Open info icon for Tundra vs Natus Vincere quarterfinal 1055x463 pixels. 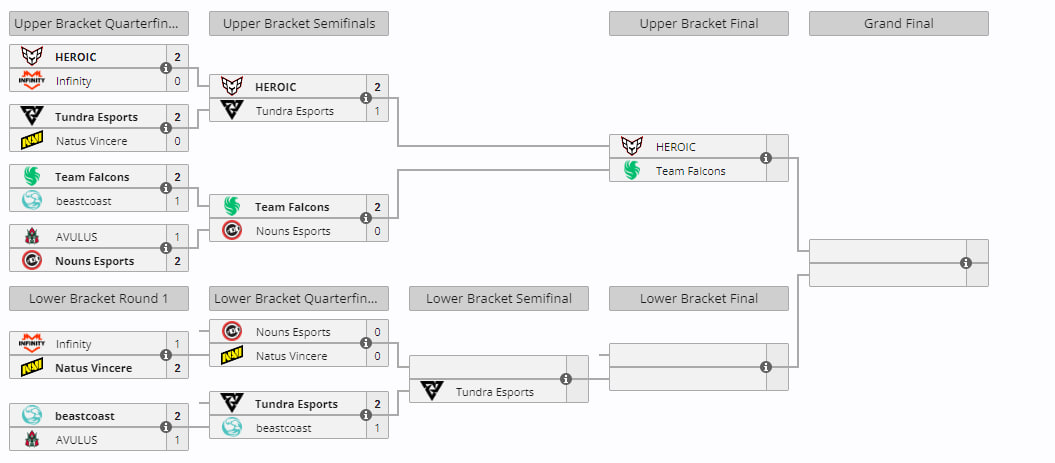(166, 128)
